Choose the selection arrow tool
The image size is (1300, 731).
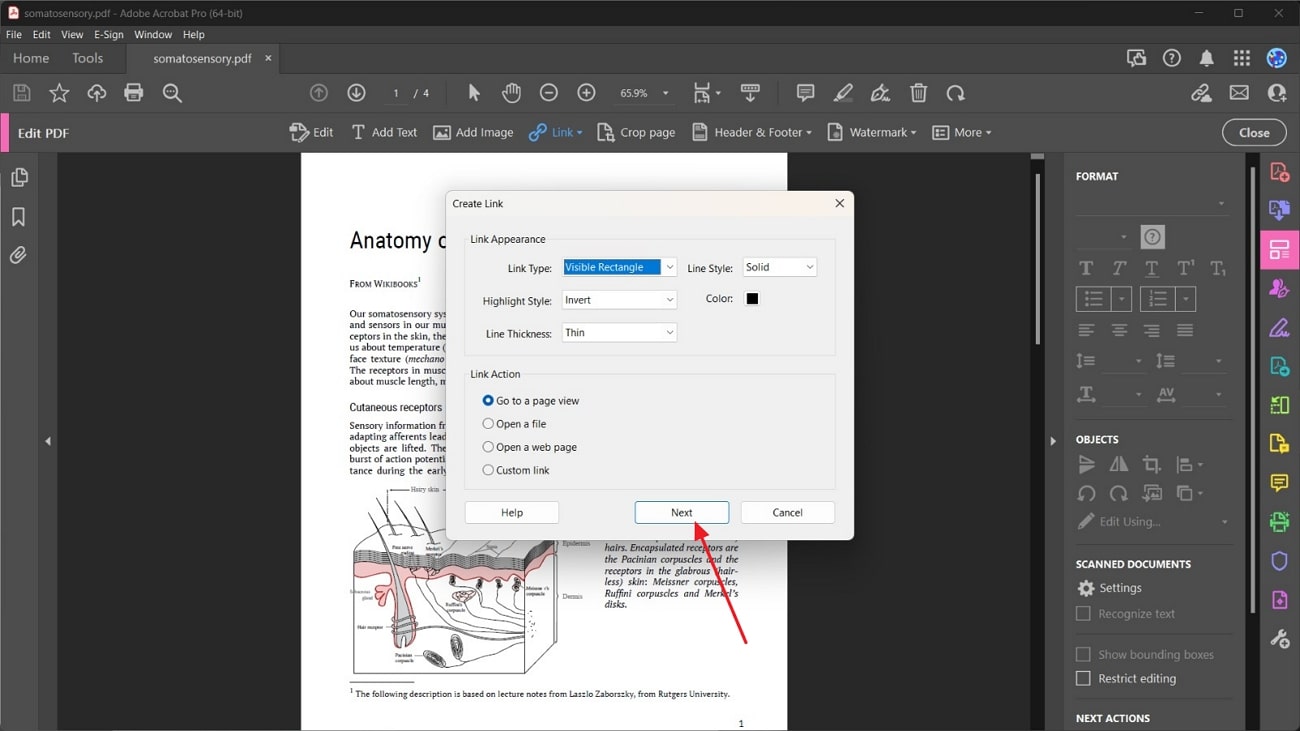pyautogui.click(x=474, y=93)
